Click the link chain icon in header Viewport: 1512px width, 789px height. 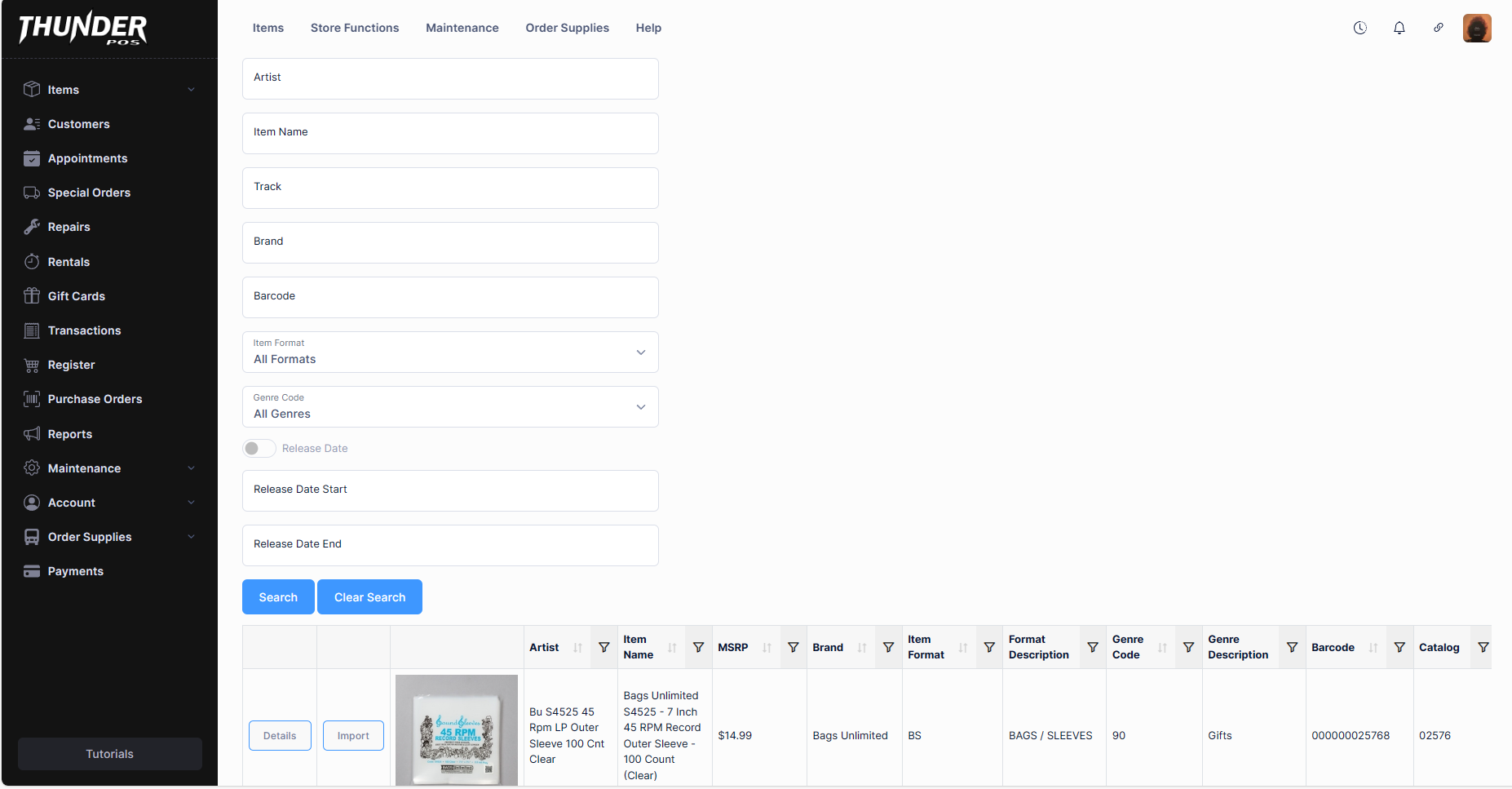click(1438, 28)
